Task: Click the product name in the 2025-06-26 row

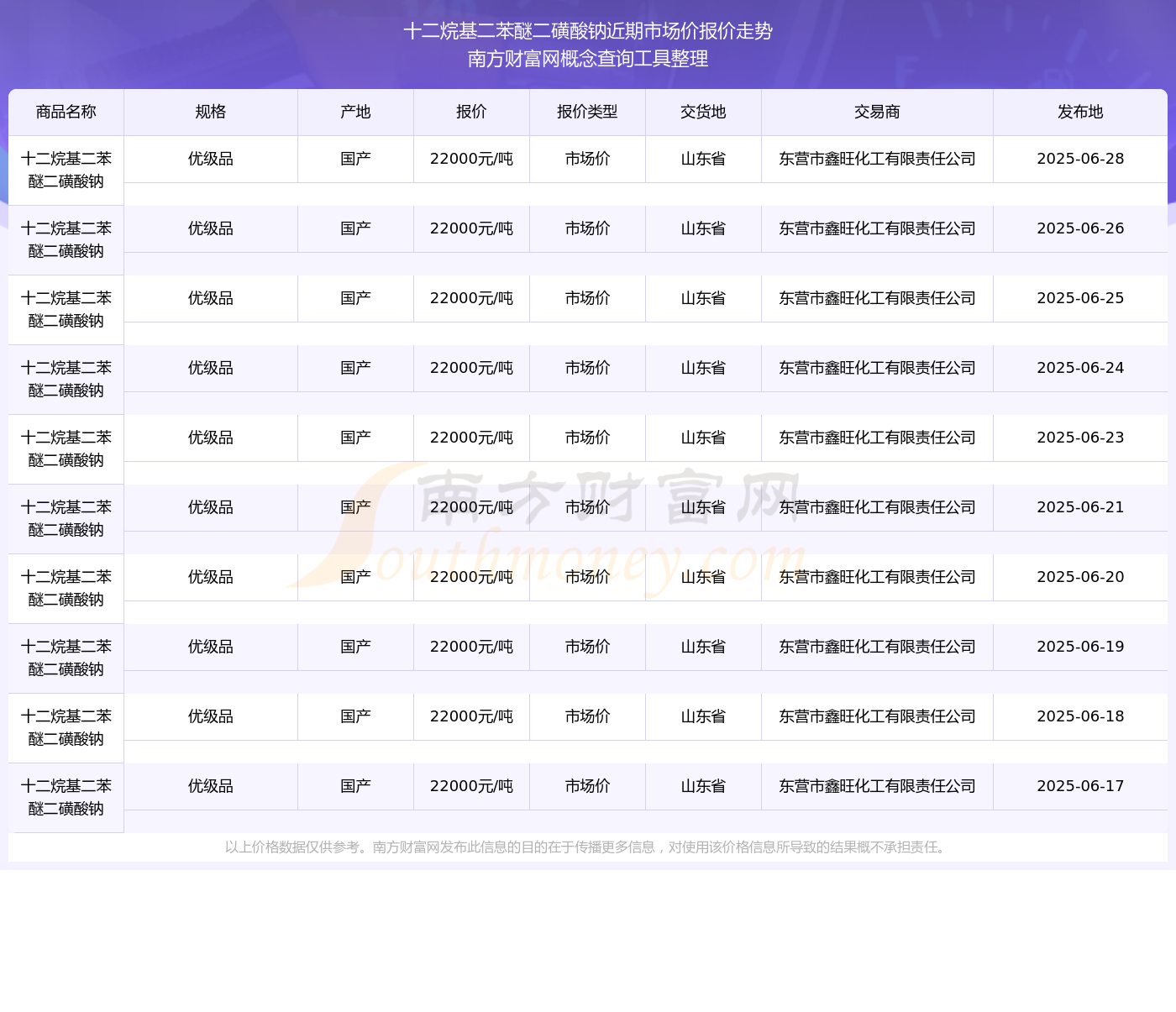Action: coord(66,240)
